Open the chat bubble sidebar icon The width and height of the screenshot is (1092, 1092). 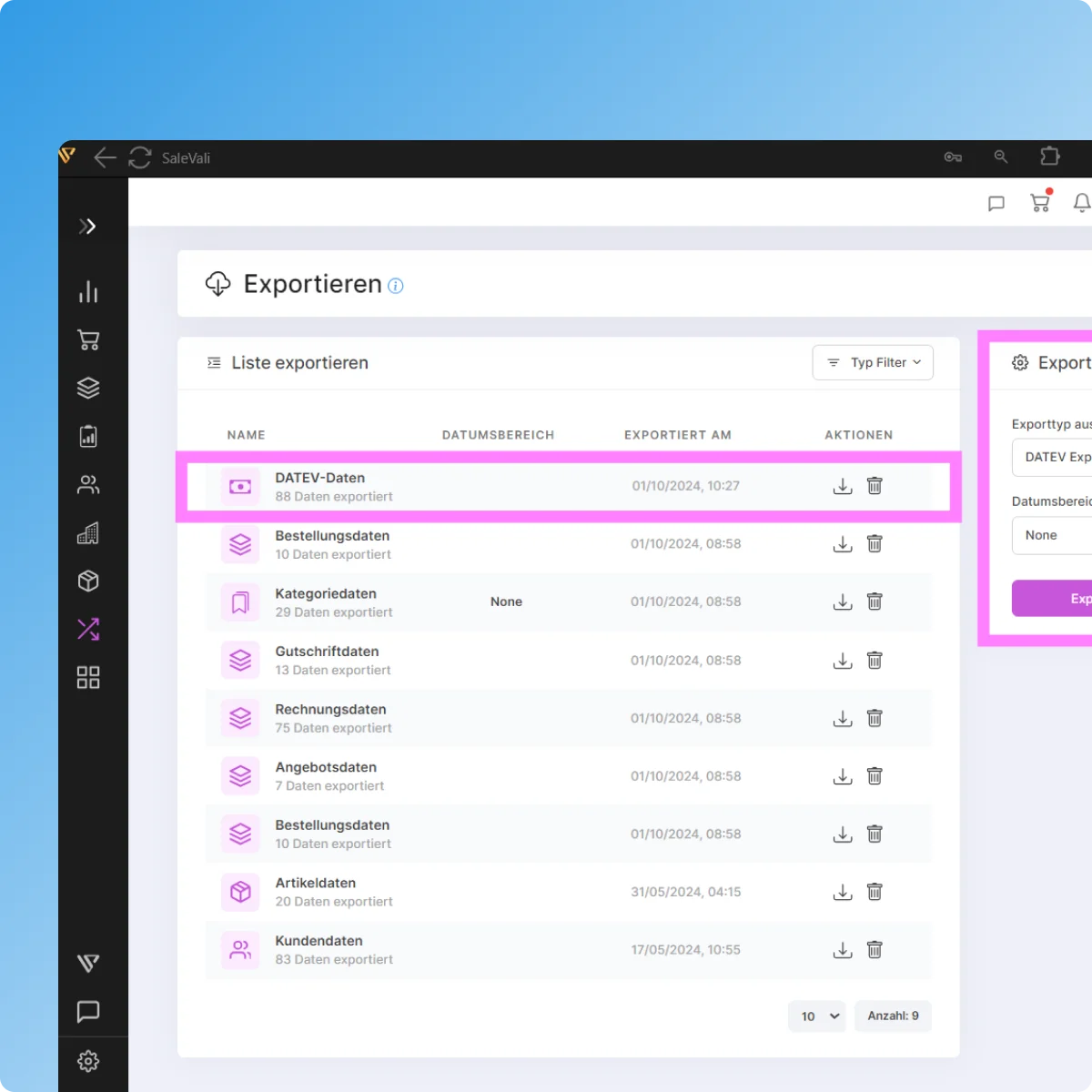click(x=88, y=1011)
